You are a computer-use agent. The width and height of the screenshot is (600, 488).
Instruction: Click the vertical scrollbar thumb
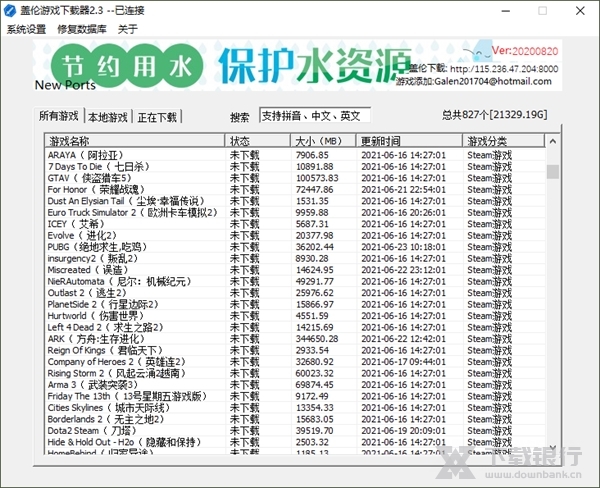click(x=553, y=171)
